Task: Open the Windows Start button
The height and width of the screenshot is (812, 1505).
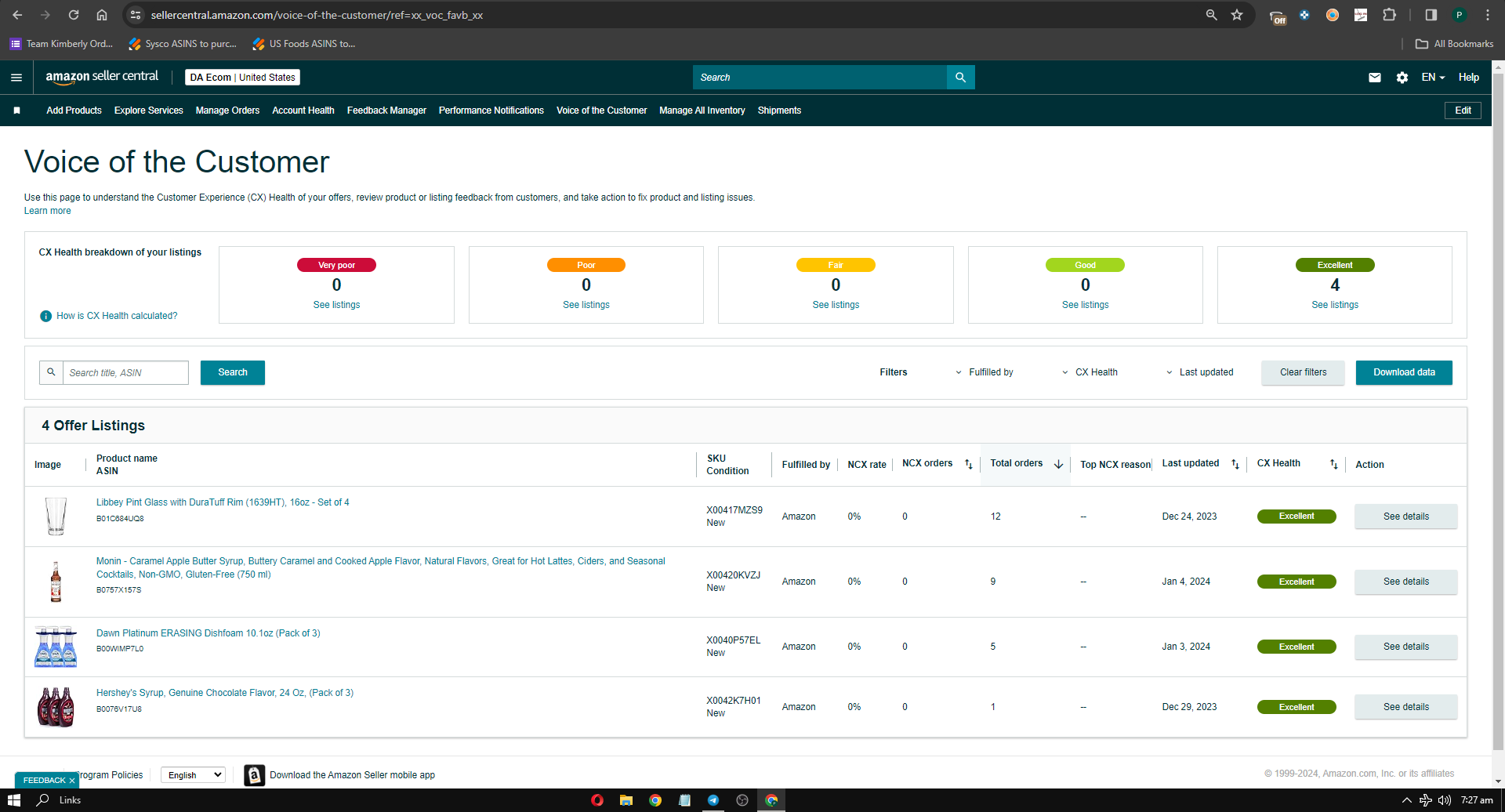Action: tap(14, 800)
